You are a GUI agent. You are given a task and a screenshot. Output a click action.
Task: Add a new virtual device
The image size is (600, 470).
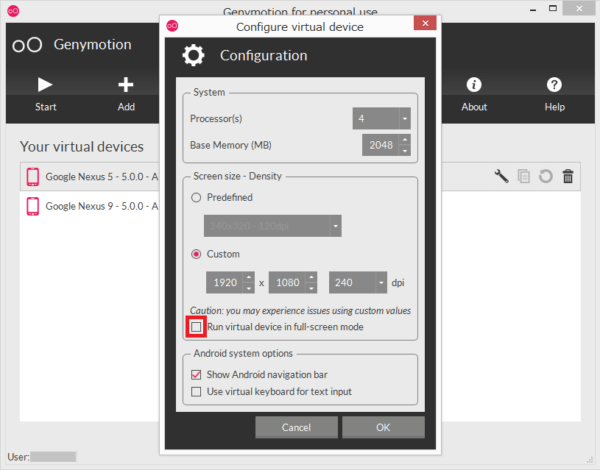click(x=126, y=94)
